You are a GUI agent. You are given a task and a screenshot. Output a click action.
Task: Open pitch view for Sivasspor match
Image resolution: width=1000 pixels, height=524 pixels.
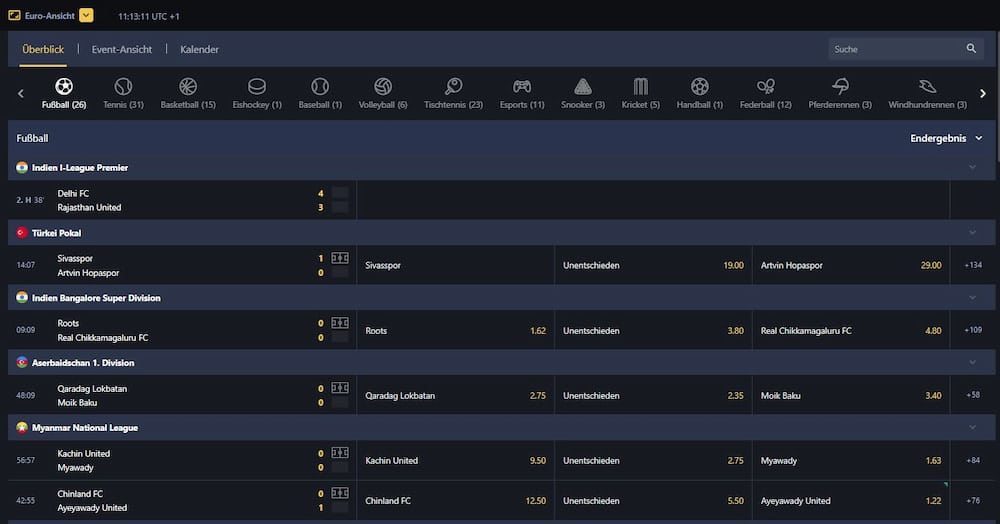[340, 258]
